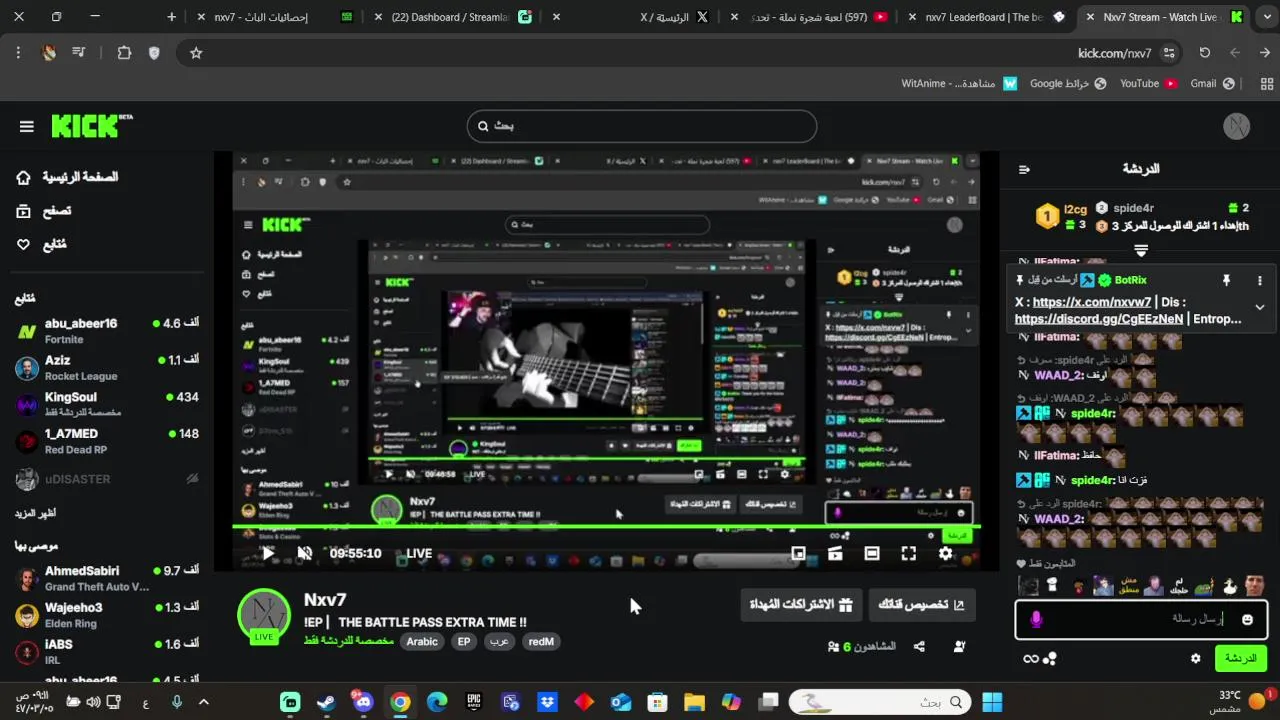Open Epic Games from the taskbar

click(474, 702)
